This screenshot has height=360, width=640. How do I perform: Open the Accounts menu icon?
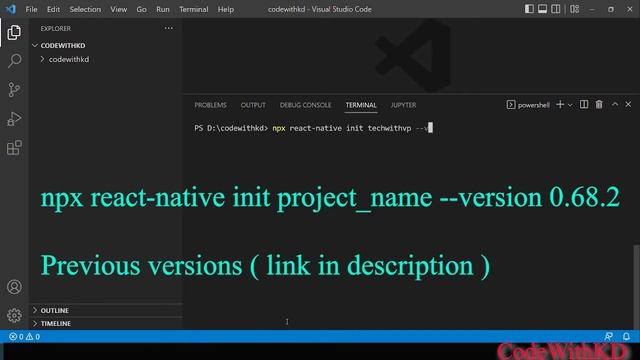click(x=14, y=287)
